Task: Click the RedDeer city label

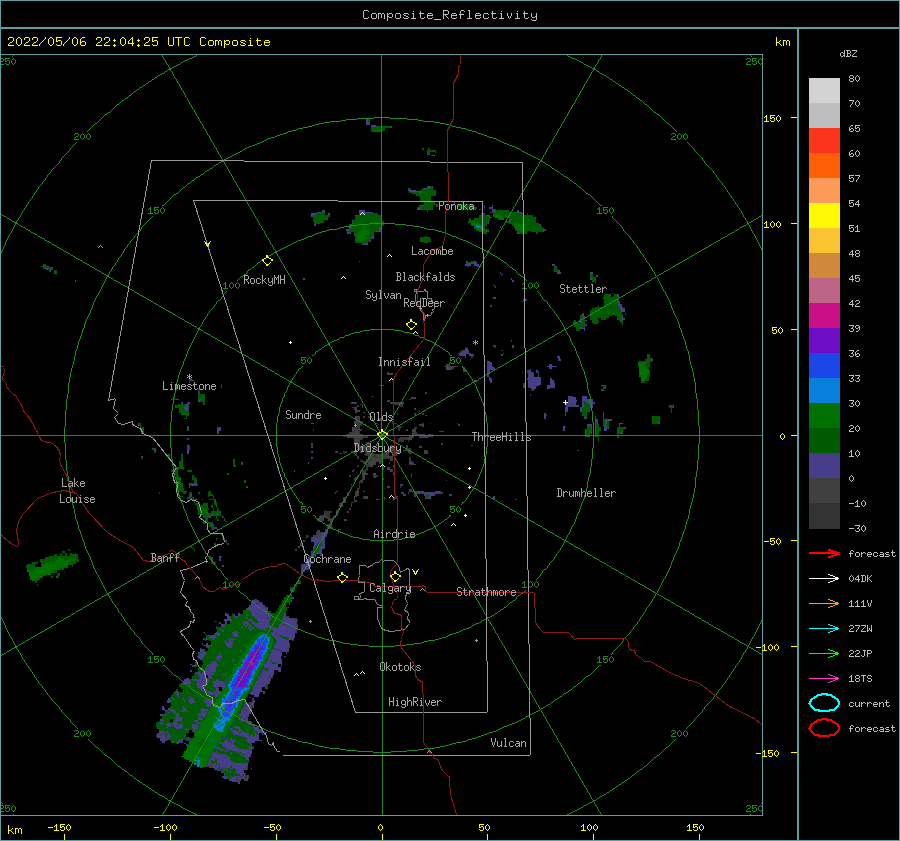Action: pos(424,303)
